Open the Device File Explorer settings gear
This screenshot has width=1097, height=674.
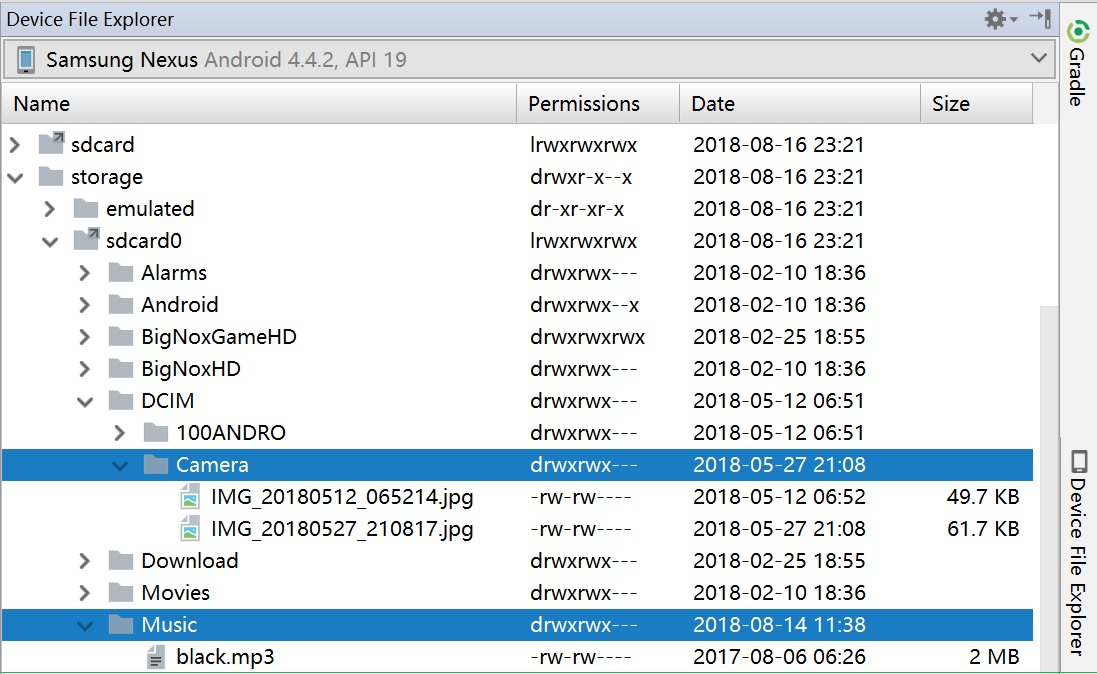(x=994, y=18)
